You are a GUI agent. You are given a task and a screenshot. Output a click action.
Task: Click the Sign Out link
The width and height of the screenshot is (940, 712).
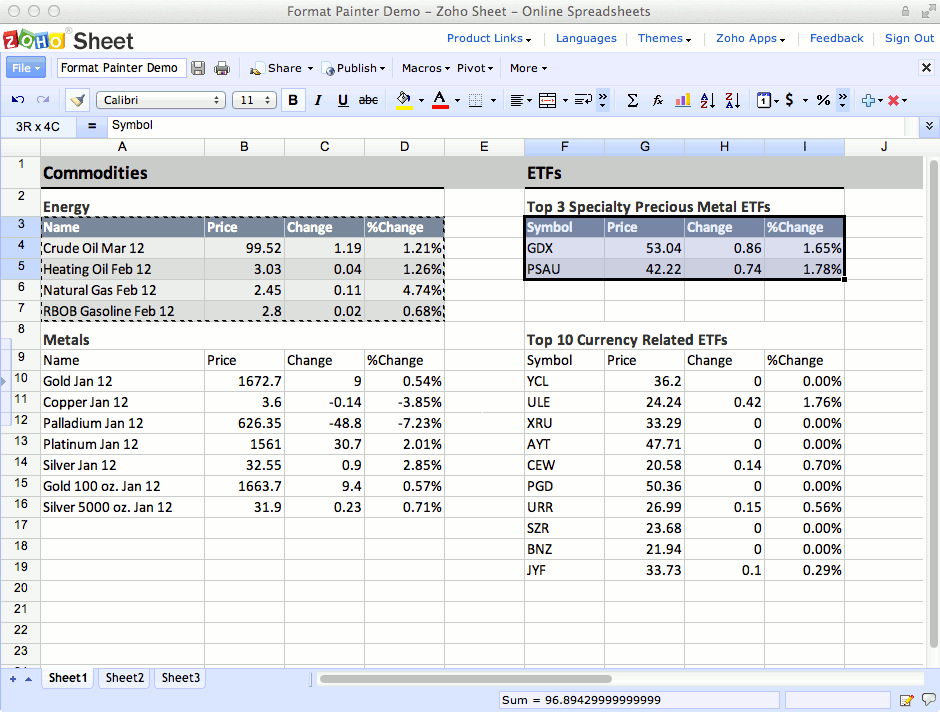pos(909,38)
